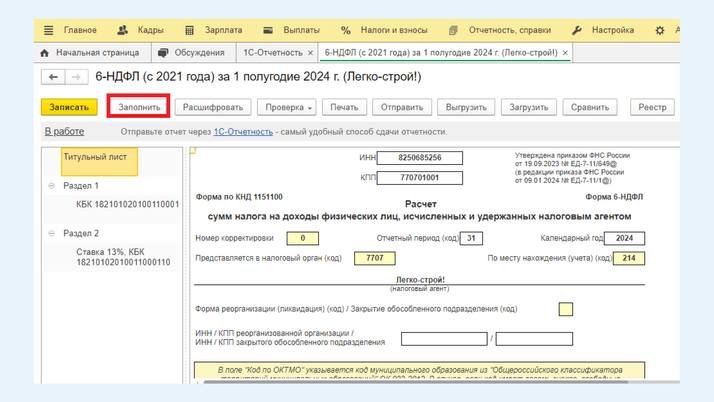Go back with the left arrow button

coord(53,77)
